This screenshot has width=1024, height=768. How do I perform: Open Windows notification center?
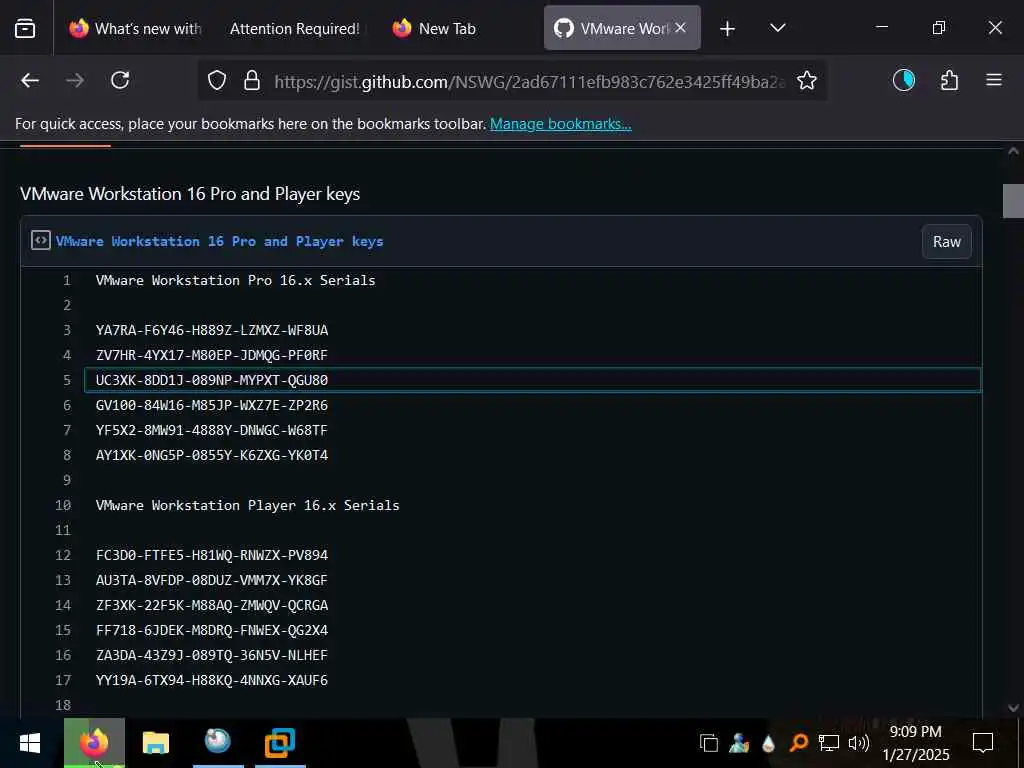click(982, 743)
